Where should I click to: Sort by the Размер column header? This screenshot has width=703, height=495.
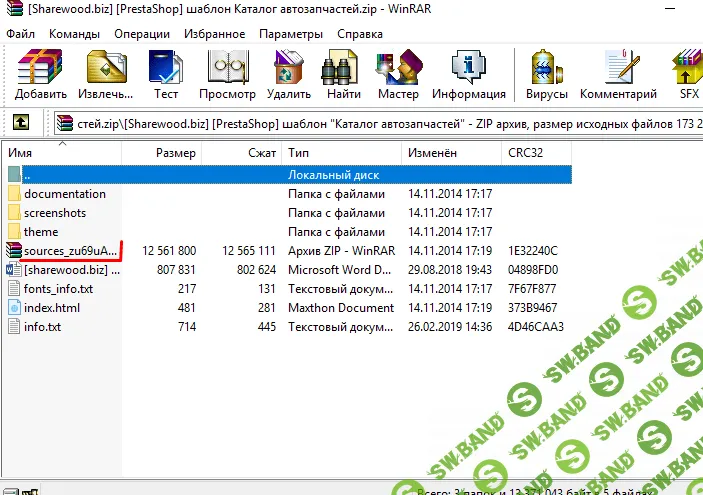coord(161,153)
